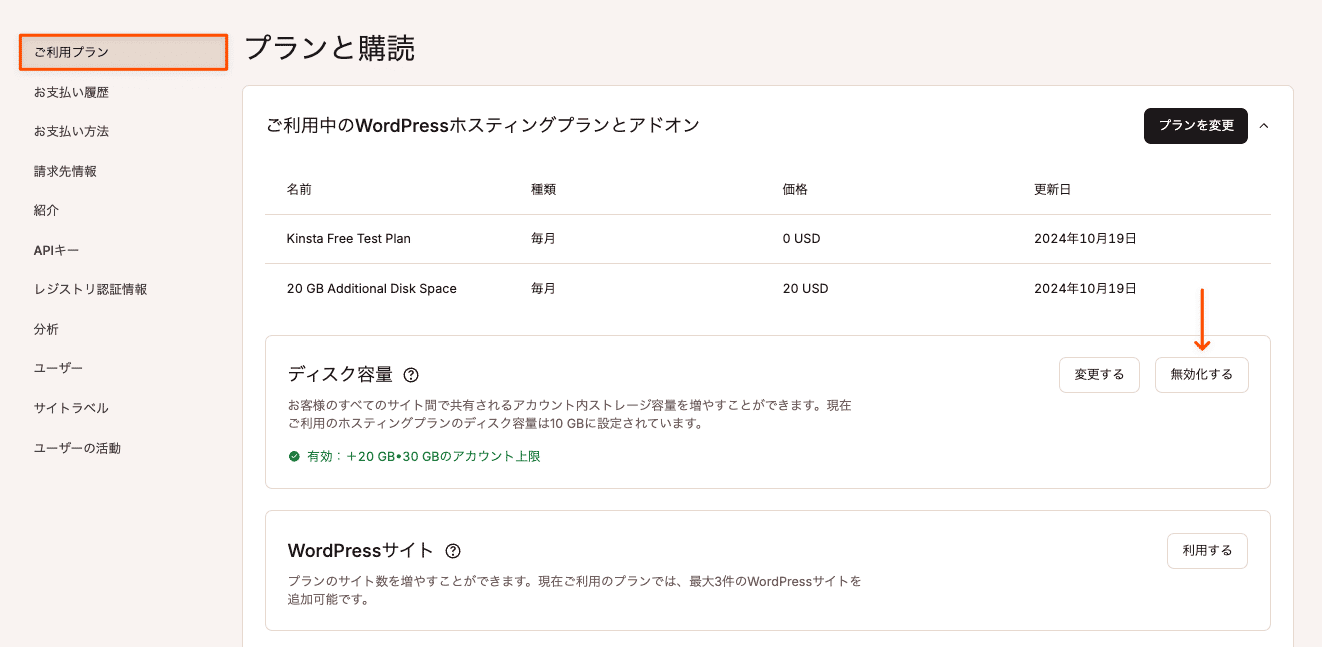Image resolution: width=1322 pixels, height=647 pixels.
Task: Click the プランを変更 button
Action: pos(1196,126)
